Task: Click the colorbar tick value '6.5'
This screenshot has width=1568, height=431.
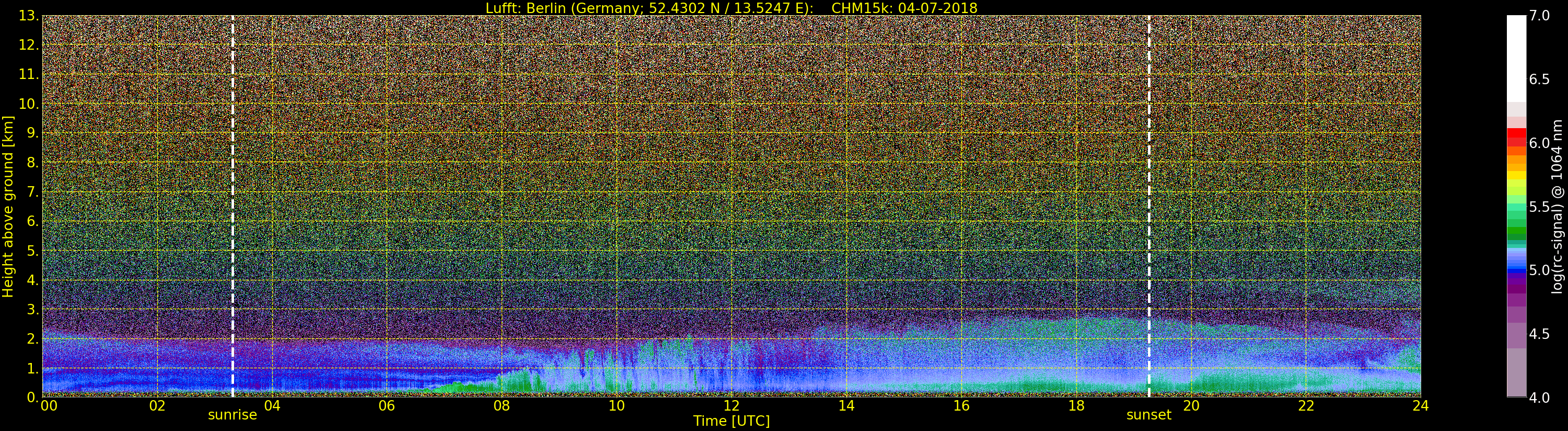Action: [1539, 80]
